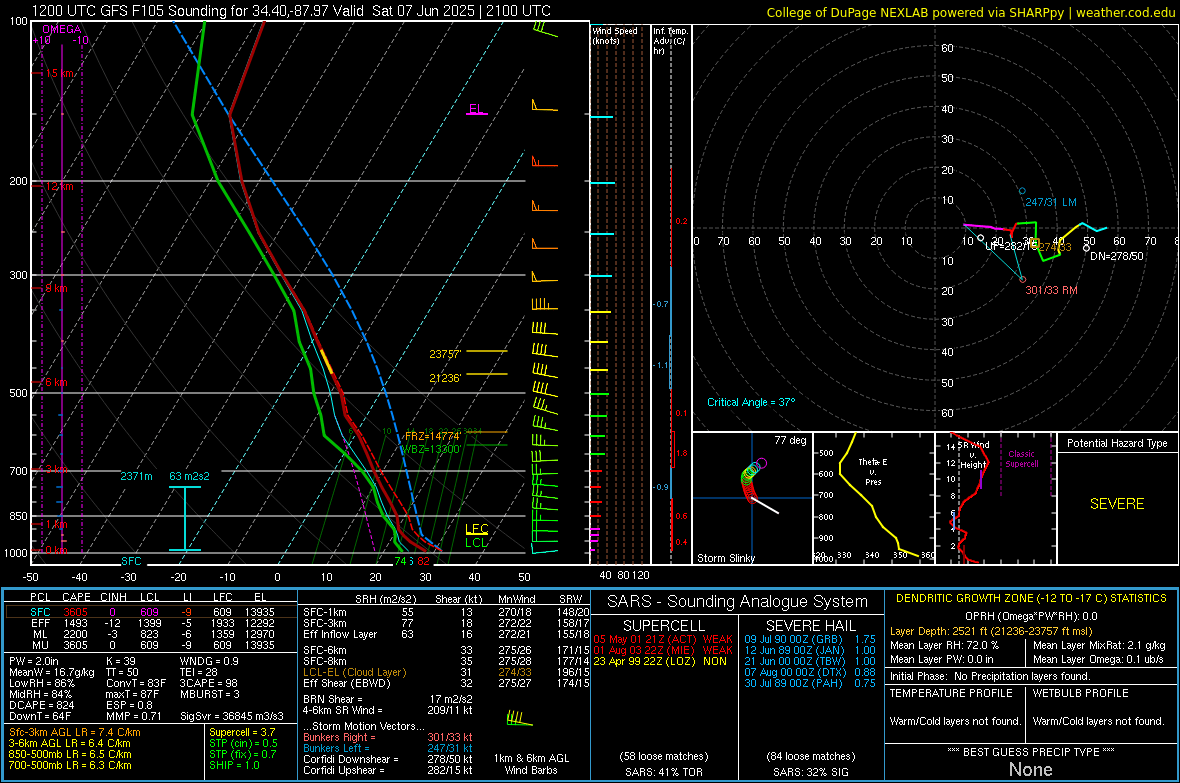Click the DCAPE = 824 value

[x=41, y=705]
